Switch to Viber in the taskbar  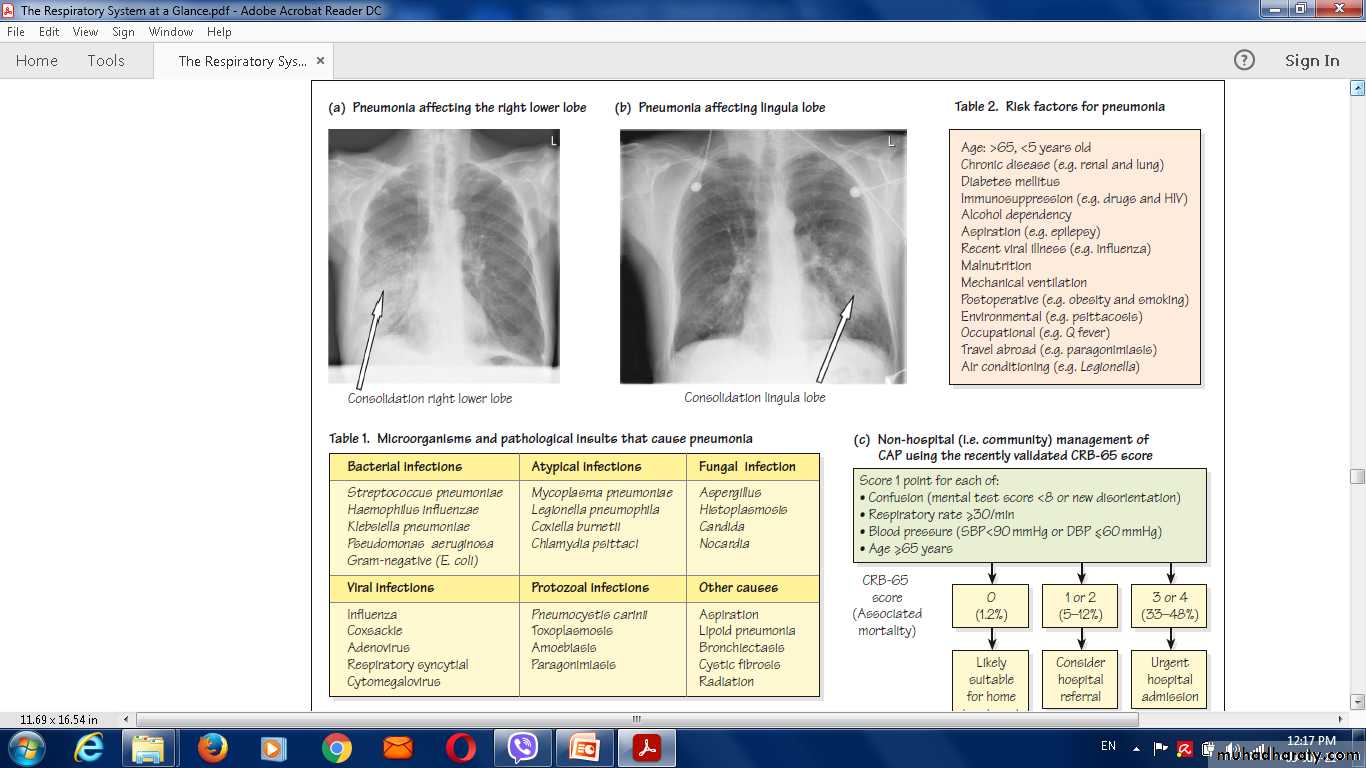click(x=522, y=747)
